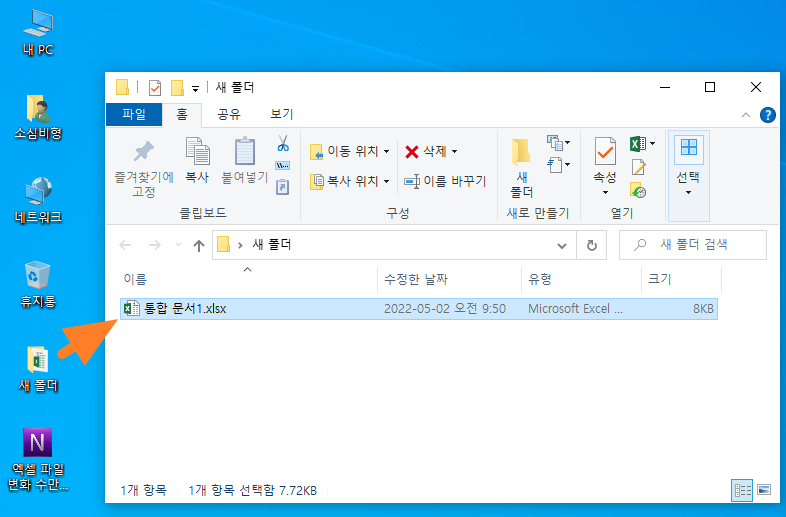Click the paste shortcut icon
The height and width of the screenshot is (517, 786).
283,187
